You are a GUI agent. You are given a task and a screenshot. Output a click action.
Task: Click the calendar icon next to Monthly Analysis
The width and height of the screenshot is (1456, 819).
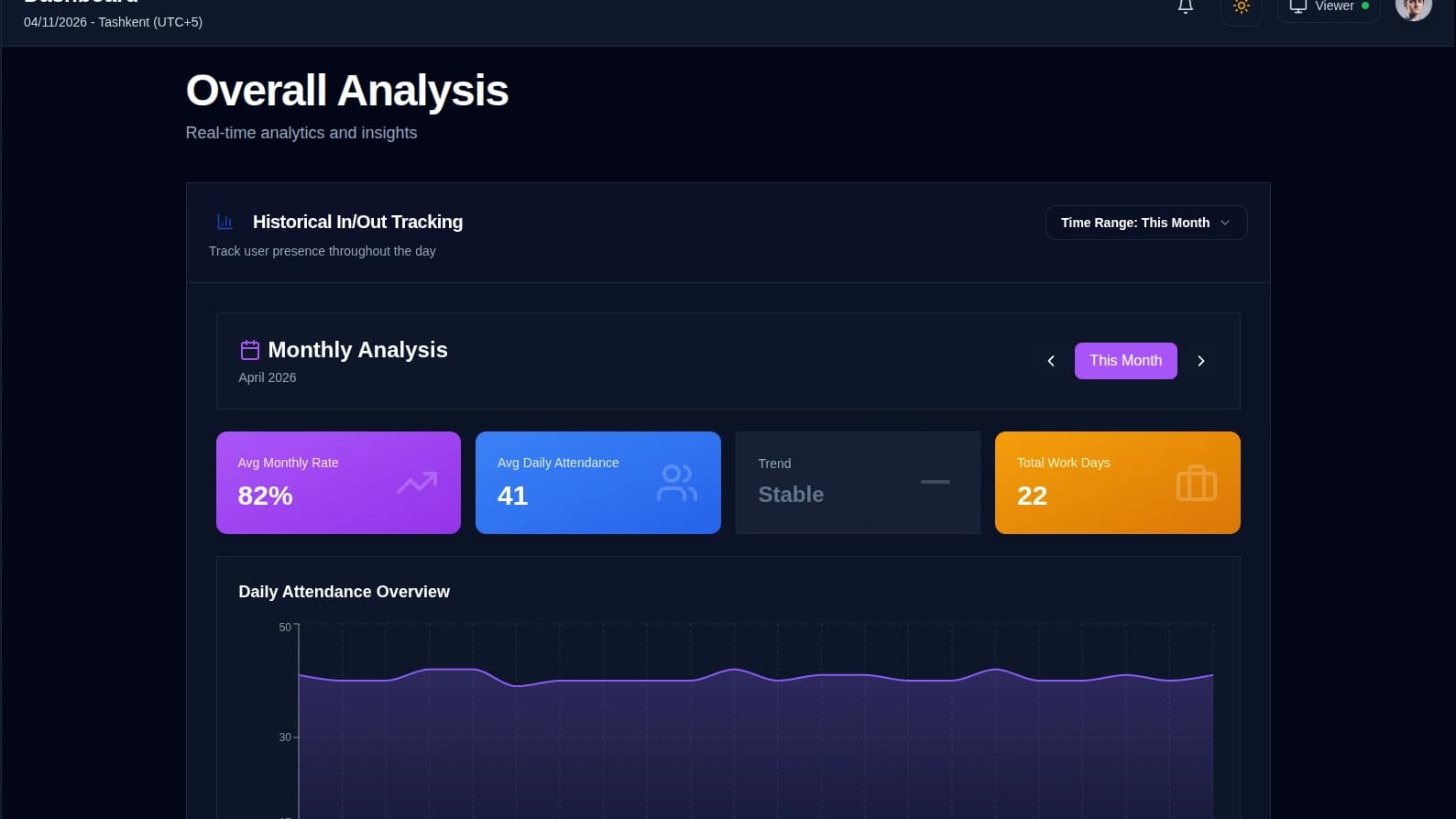249,350
